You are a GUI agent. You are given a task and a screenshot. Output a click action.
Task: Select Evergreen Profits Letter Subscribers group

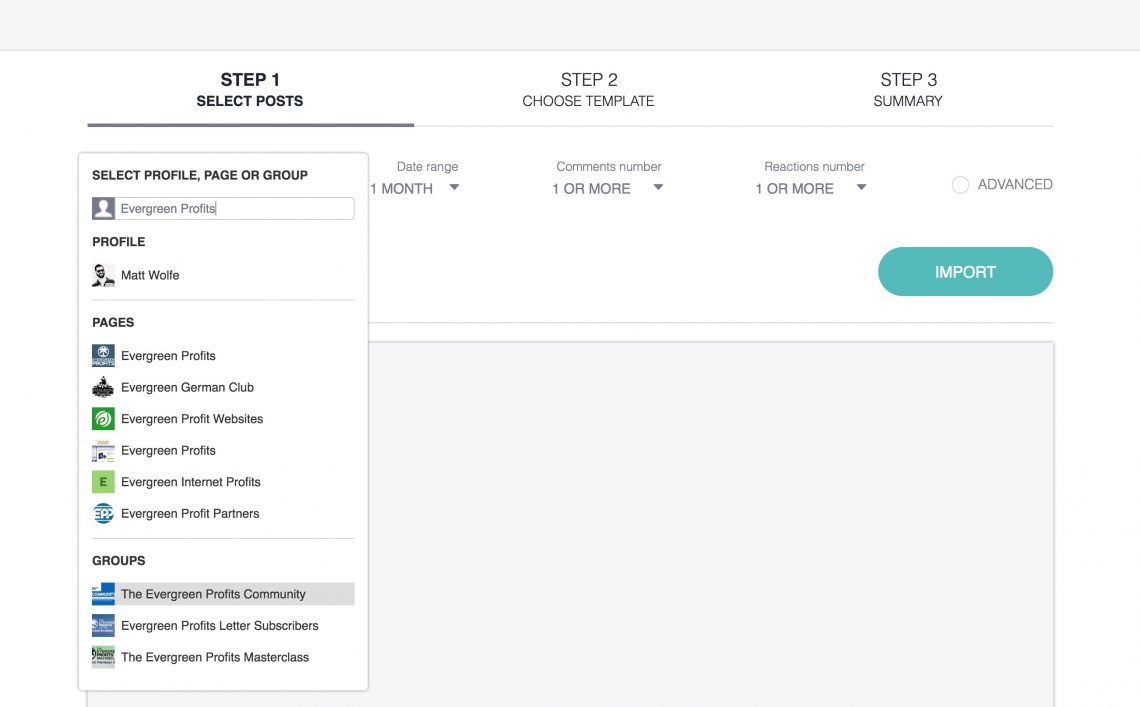click(x=223, y=626)
